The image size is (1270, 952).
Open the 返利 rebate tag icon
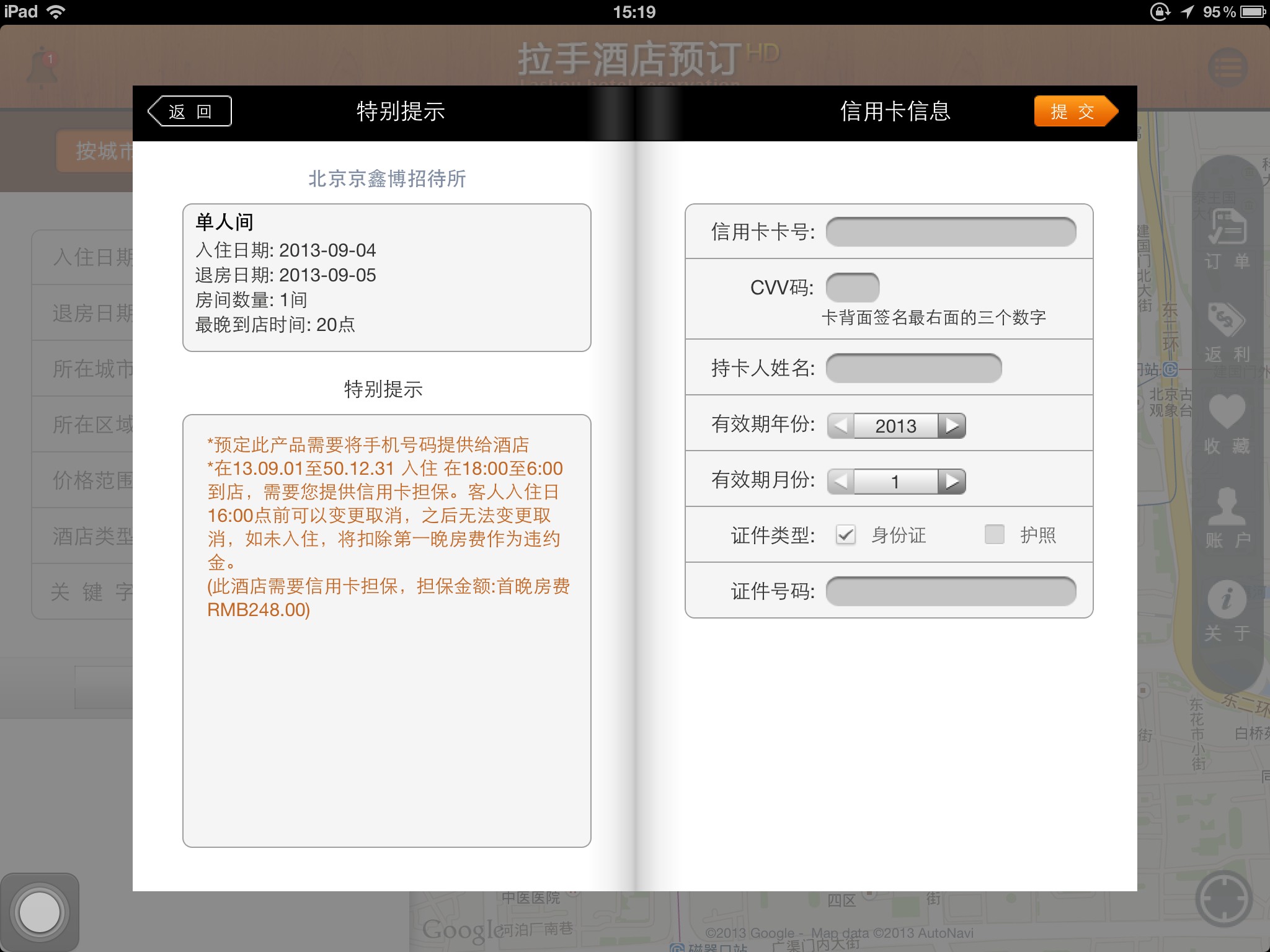point(1227,320)
